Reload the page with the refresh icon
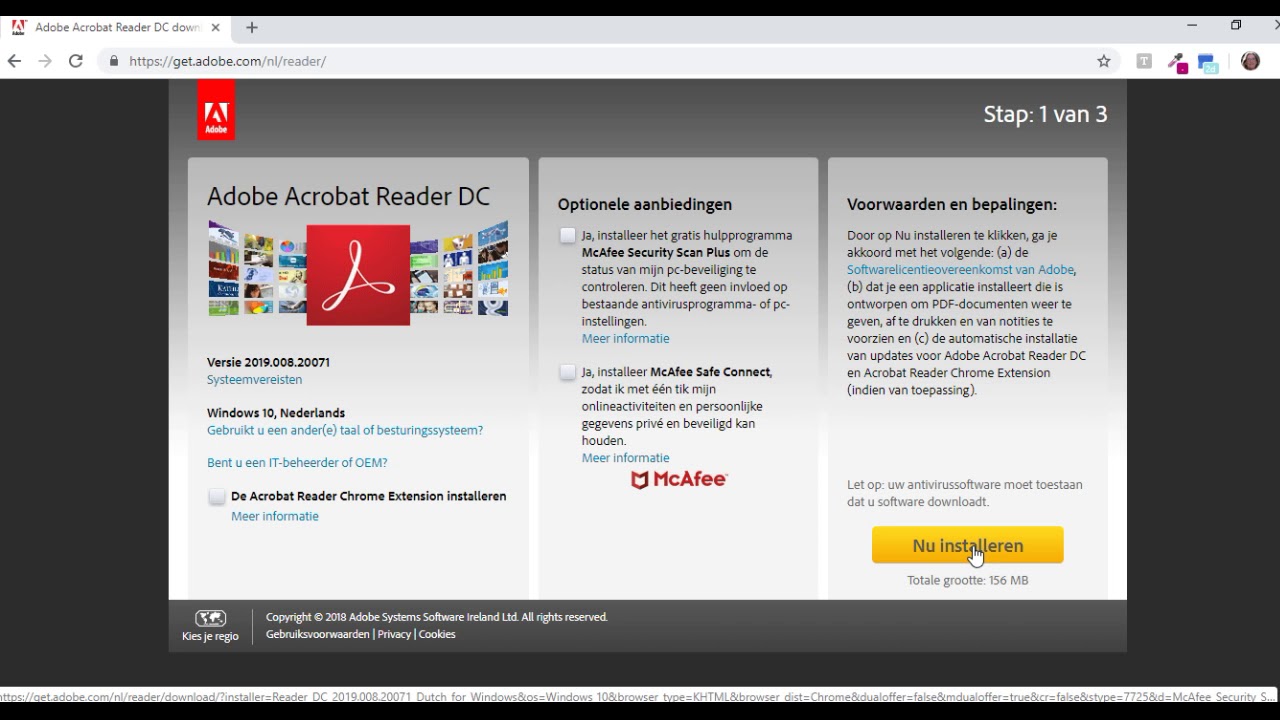 [75, 61]
